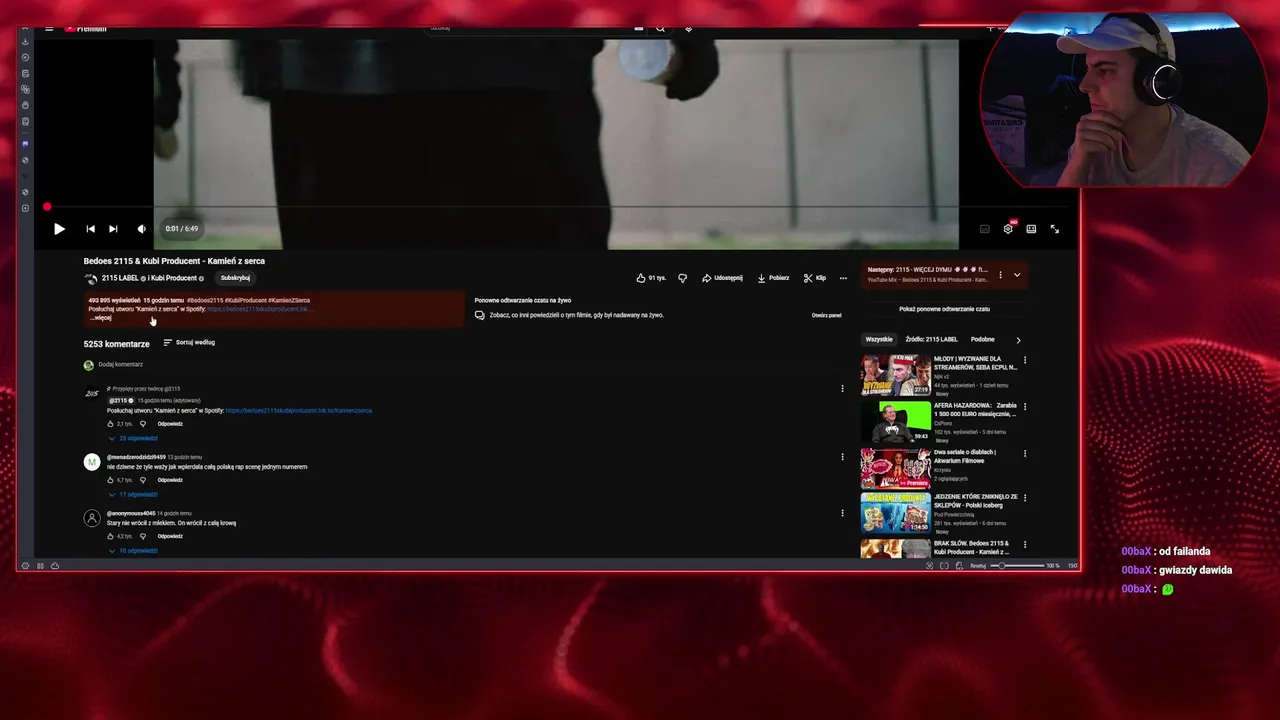
Task: Mute the video with speaker icon
Action: (x=141, y=229)
